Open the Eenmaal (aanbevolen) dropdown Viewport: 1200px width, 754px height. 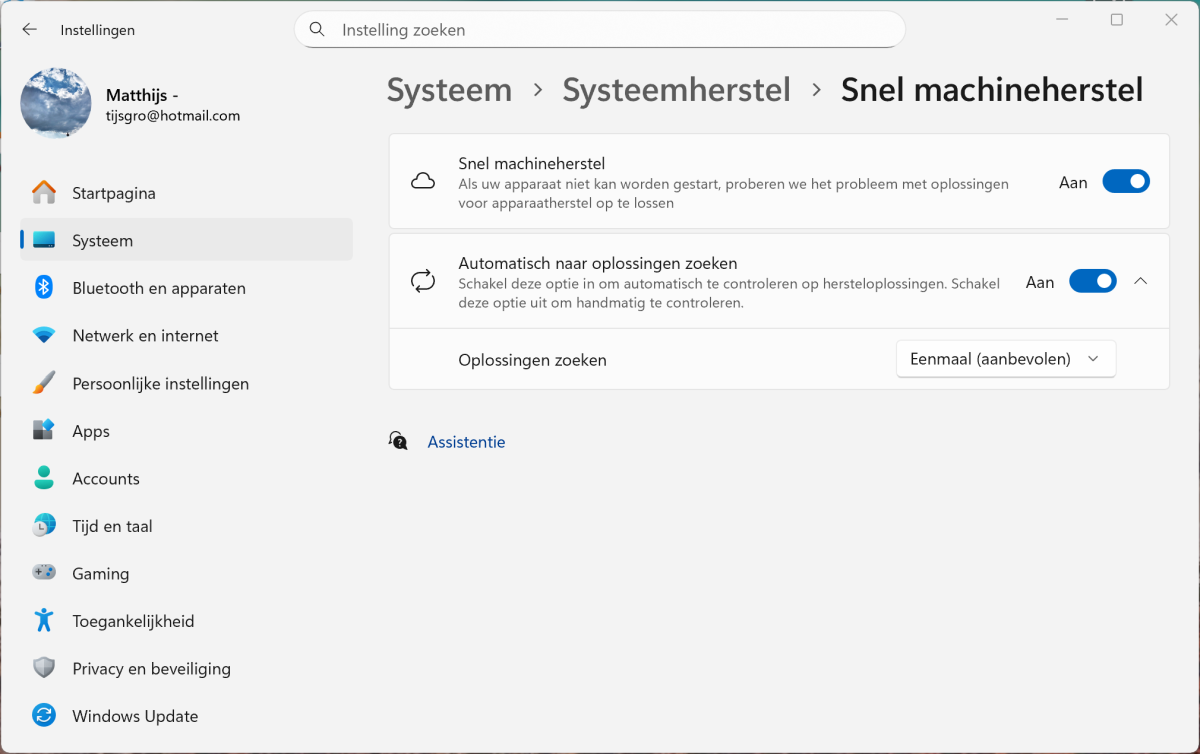(1005, 359)
